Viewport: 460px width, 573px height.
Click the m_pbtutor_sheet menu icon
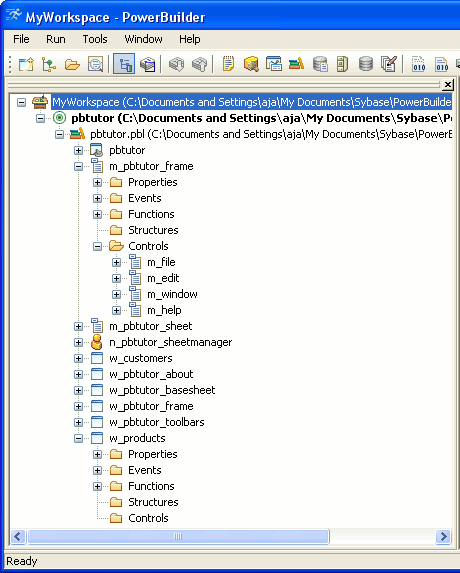(97, 326)
